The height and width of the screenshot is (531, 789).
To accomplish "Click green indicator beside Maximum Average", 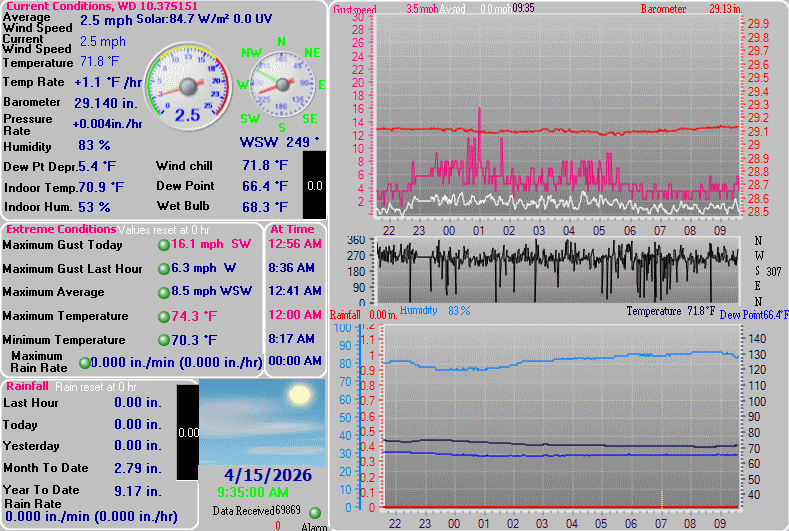I will point(163,293).
